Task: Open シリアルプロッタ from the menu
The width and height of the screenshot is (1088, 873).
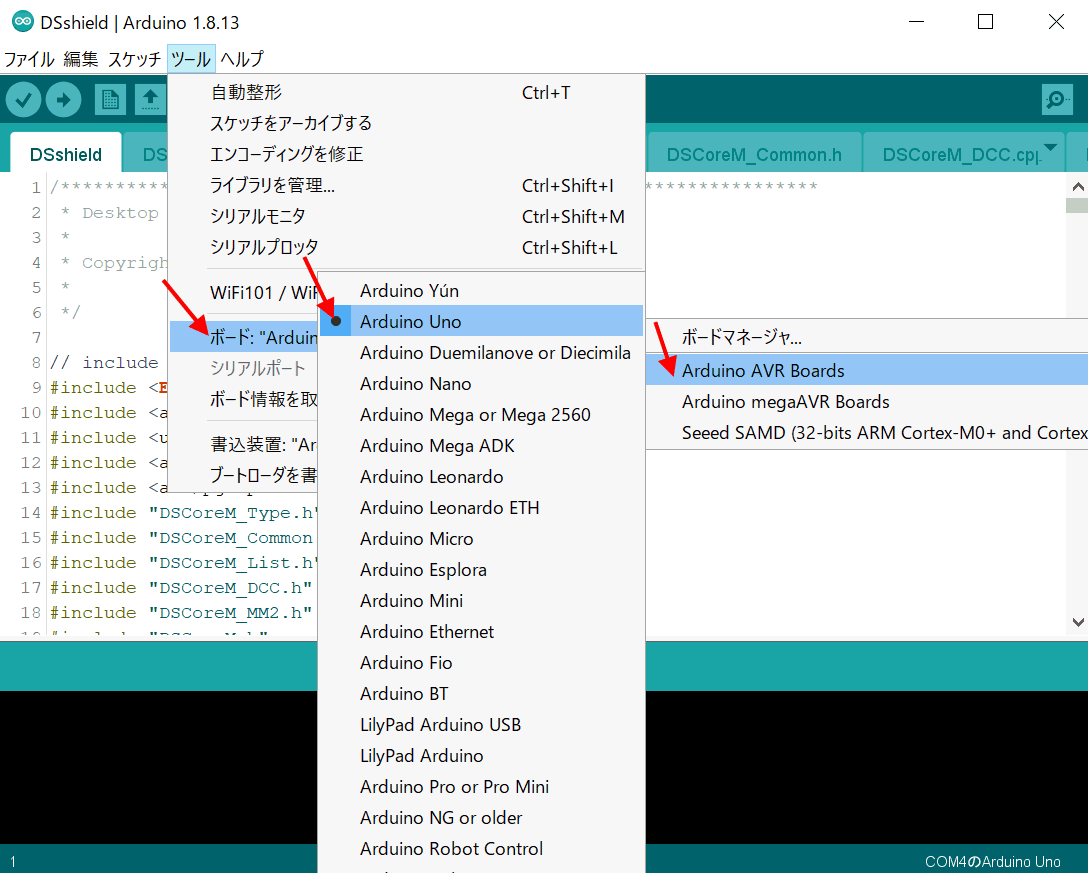Action: [407, 247]
